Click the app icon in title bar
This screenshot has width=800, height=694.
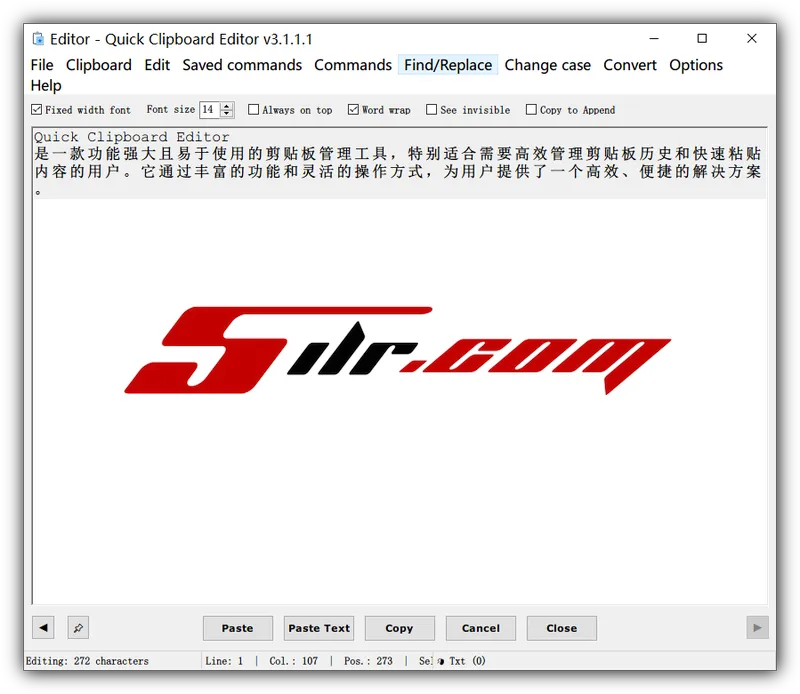click(38, 39)
